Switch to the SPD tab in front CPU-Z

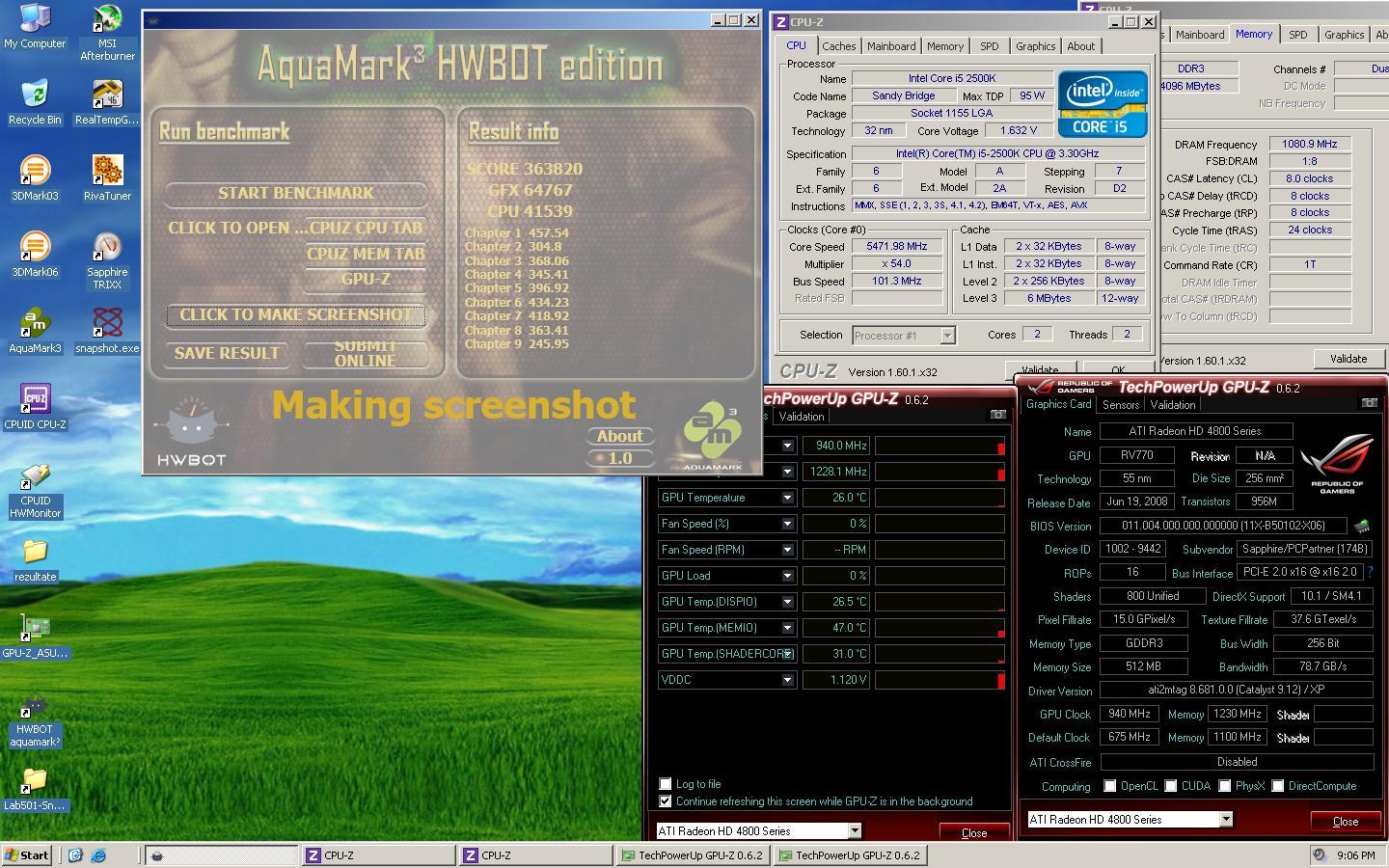[x=990, y=46]
